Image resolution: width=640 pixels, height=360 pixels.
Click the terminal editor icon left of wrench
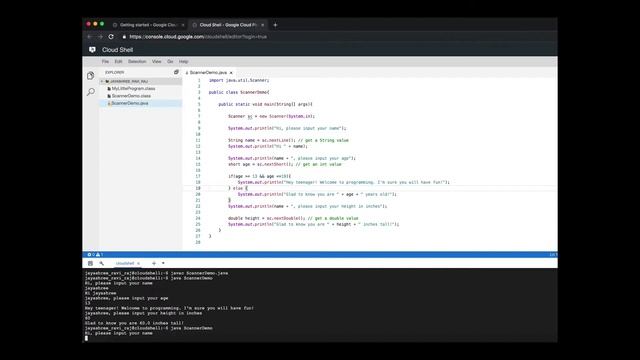90,263
